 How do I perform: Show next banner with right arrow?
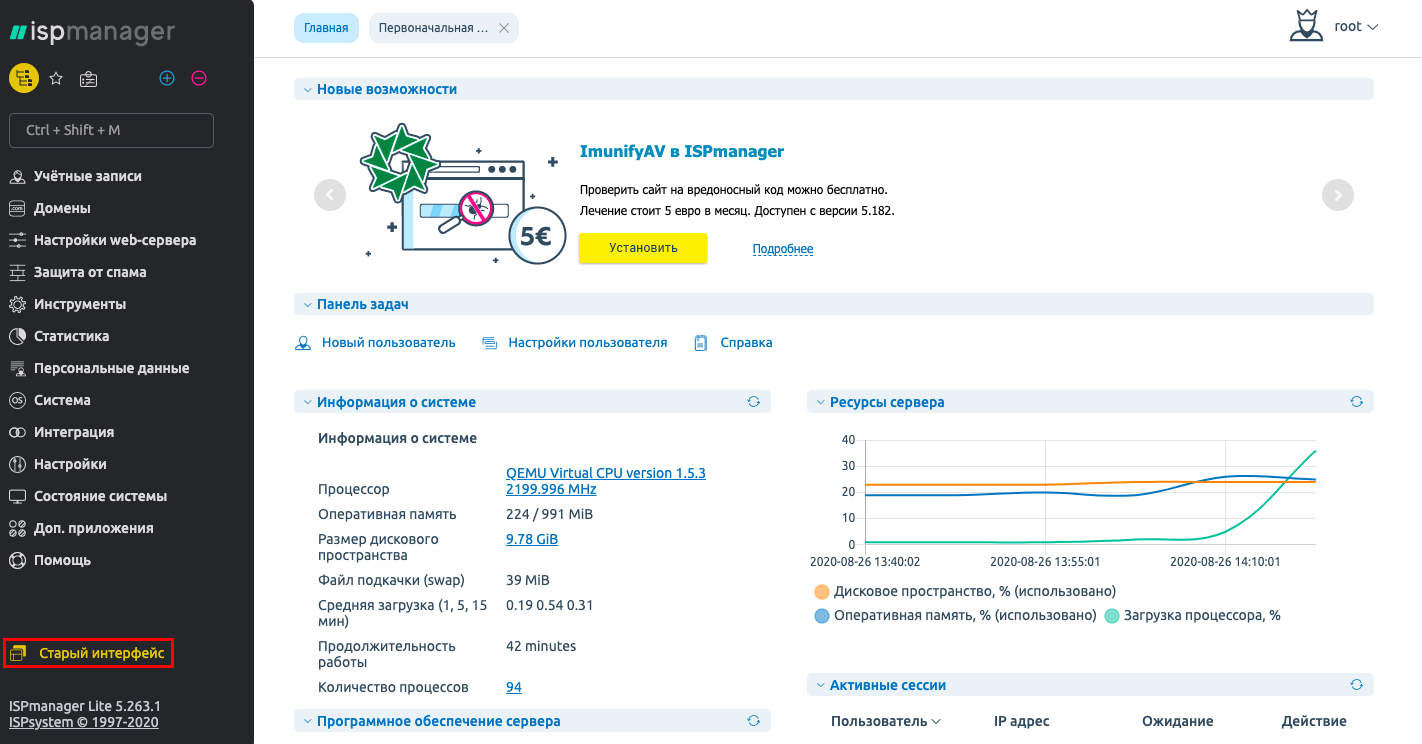pyautogui.click(x=1338, y=195)
